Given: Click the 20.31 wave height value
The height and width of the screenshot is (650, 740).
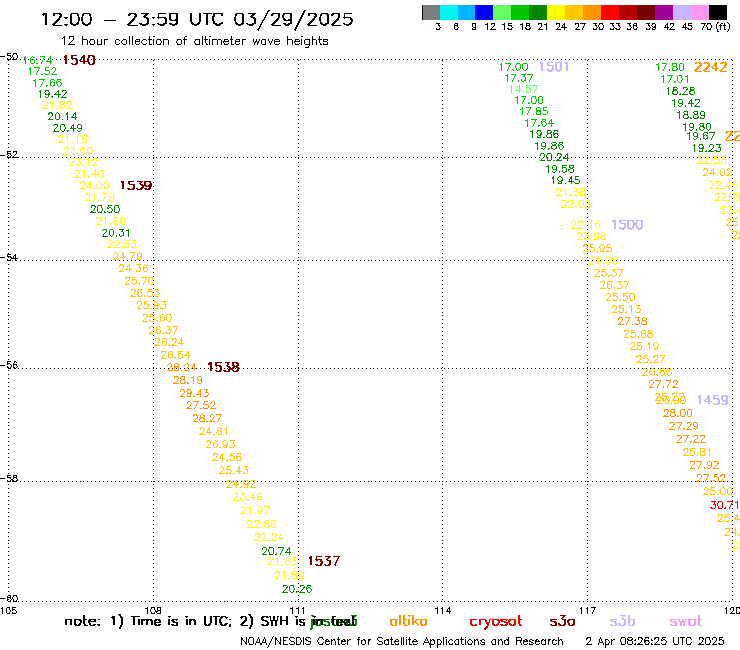Looking at the screenshot, I should coord(116,233).
